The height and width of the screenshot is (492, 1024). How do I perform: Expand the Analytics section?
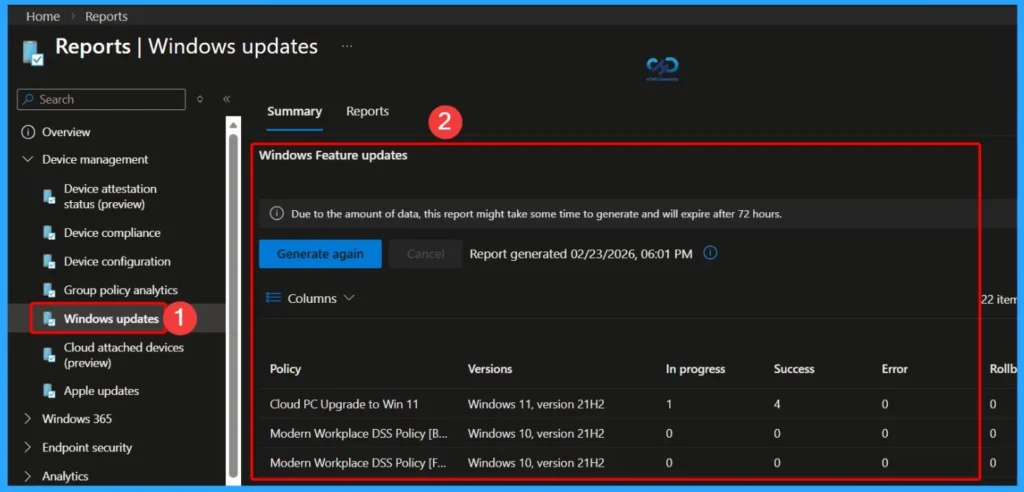[x=27, y=476]
